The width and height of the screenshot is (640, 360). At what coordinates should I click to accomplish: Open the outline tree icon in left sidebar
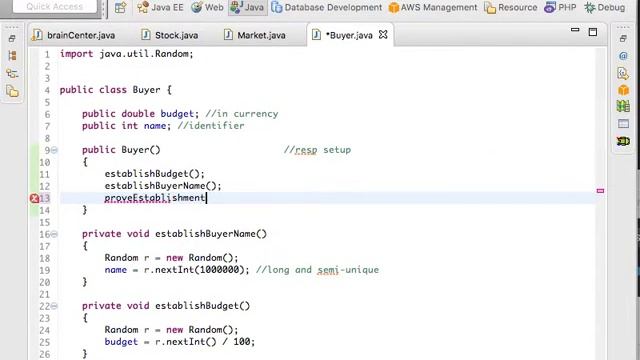tap(12, 73)
